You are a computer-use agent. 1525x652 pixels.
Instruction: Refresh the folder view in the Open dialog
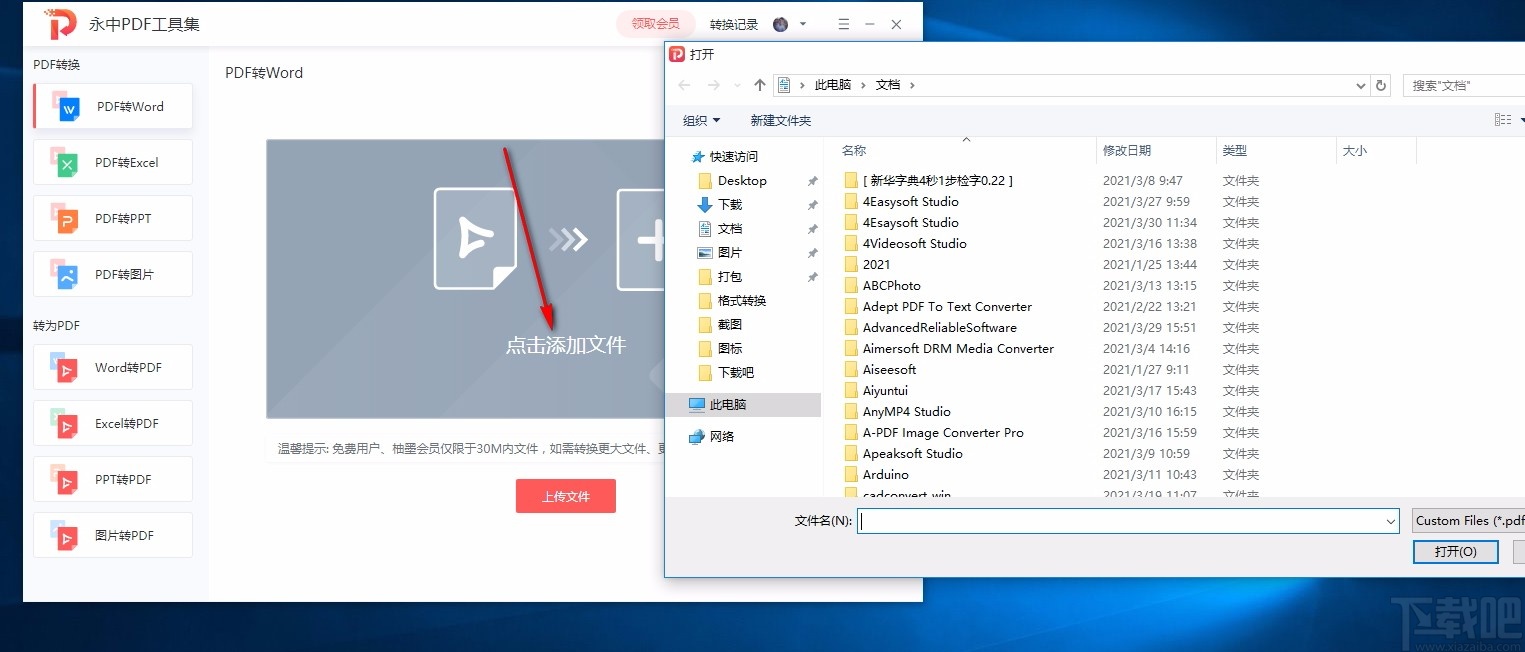tap(1381, 85)
